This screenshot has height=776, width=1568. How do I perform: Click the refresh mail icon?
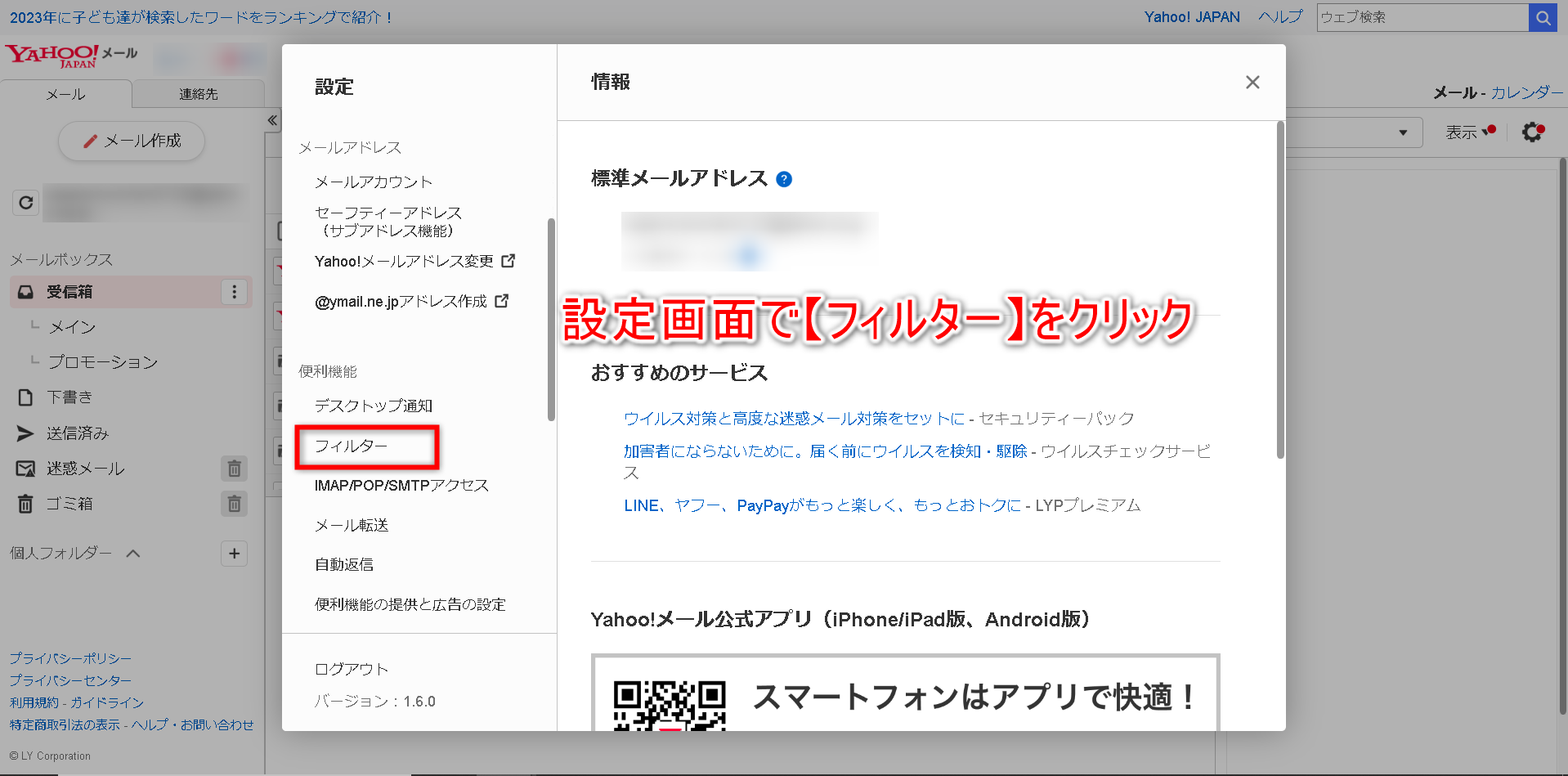coord(26,203)
